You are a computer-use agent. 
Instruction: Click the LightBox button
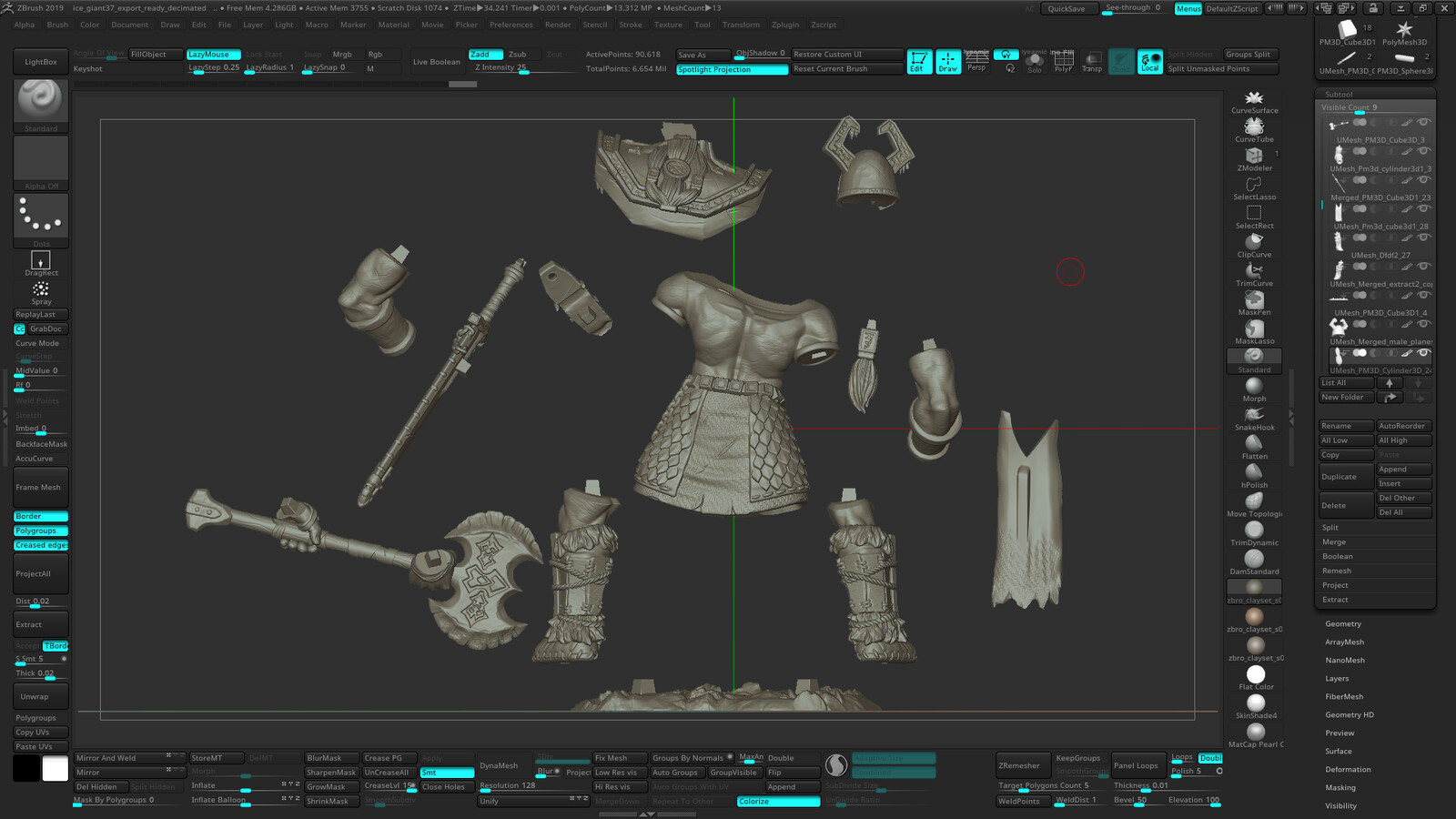pyautogui.click(x=41, y=62)
